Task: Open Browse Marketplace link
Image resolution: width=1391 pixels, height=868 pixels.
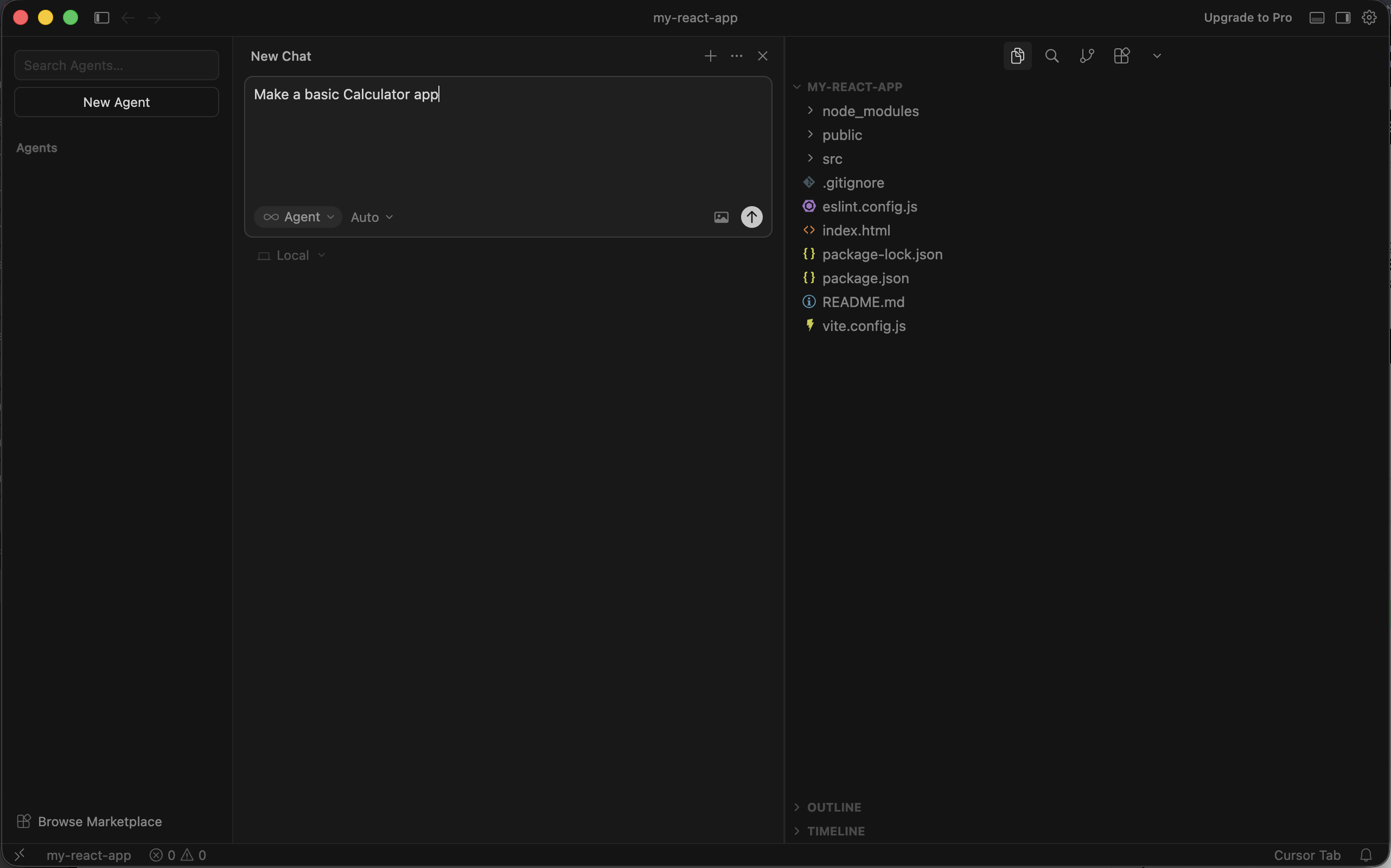Action: pos(88,821)
